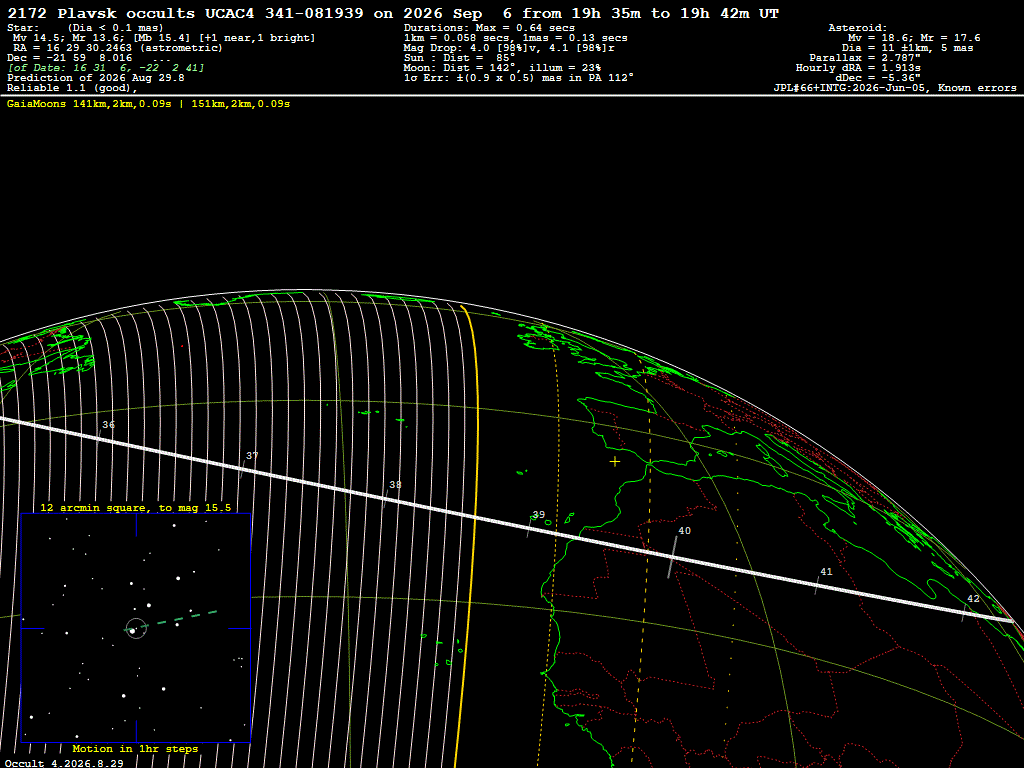Click the star finder chart thumbnail
Viewport: 1024px width, 768px height.
136,628
